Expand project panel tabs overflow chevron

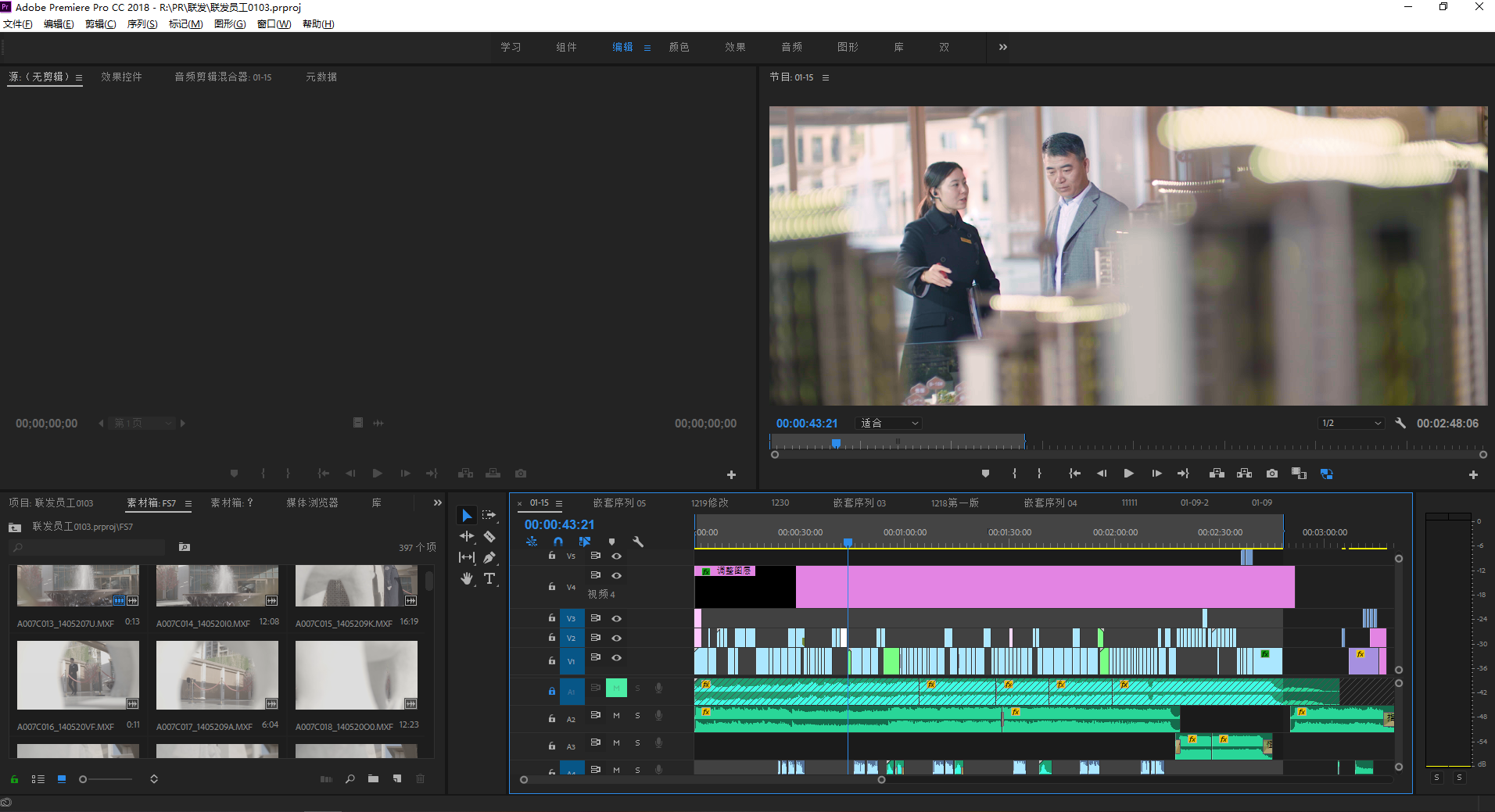pos(438,503)
